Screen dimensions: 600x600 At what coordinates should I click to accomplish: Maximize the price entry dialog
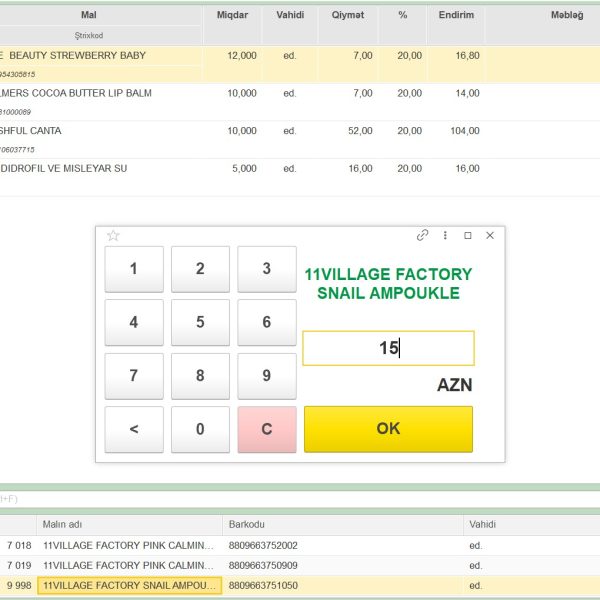[x=468, y=235]
